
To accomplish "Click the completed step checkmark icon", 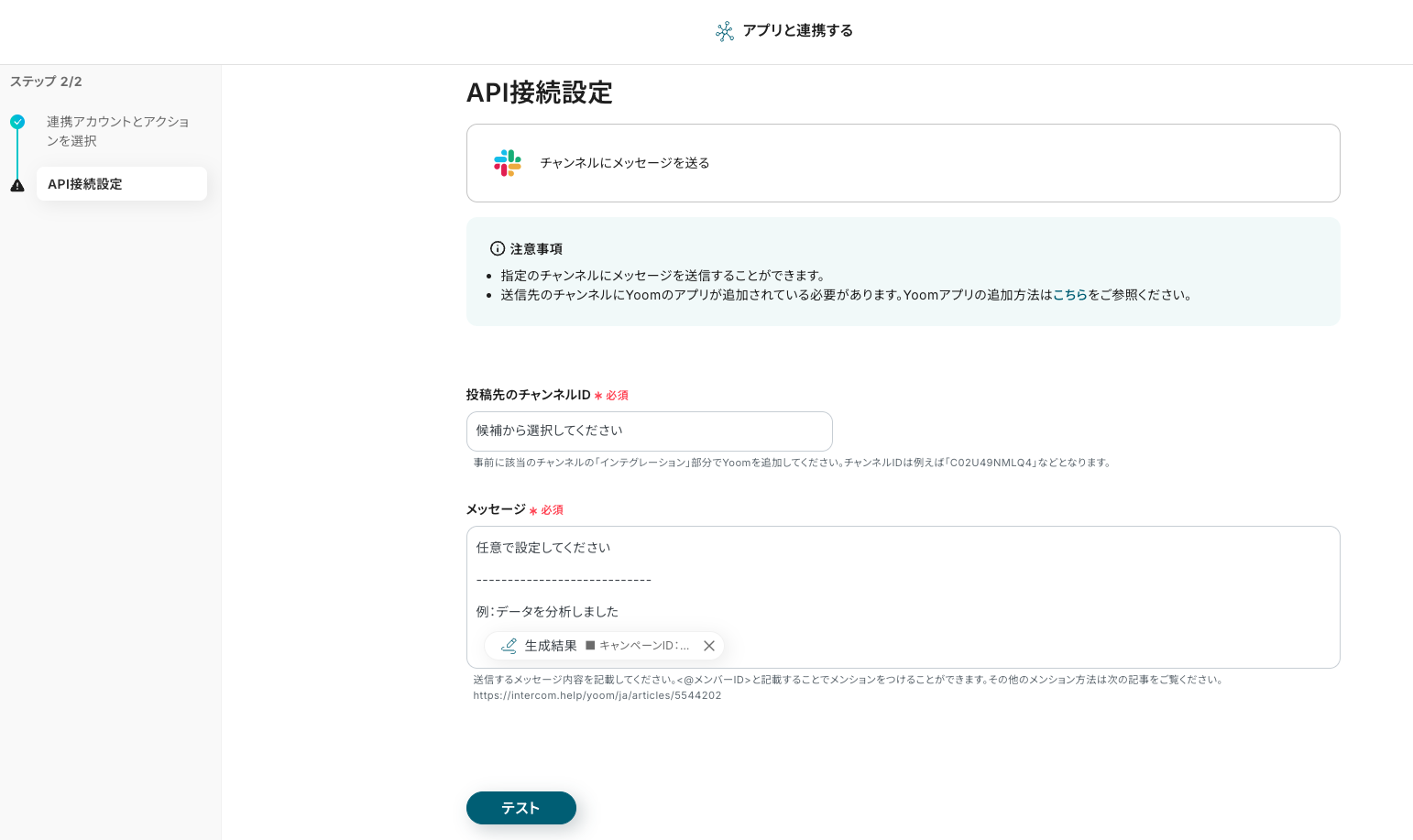I will coord(17,122).
